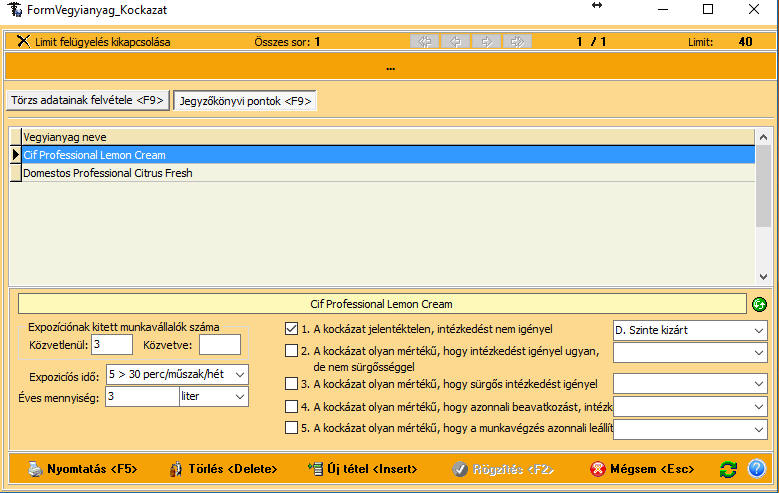Go to next record navigation arrow
The width and height of the screenshot is (779, 493).
click(486, 42)
